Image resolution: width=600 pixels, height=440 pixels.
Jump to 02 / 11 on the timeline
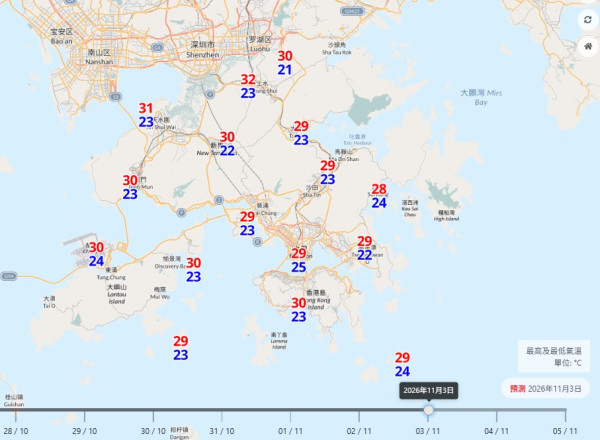tap(359, 431)
